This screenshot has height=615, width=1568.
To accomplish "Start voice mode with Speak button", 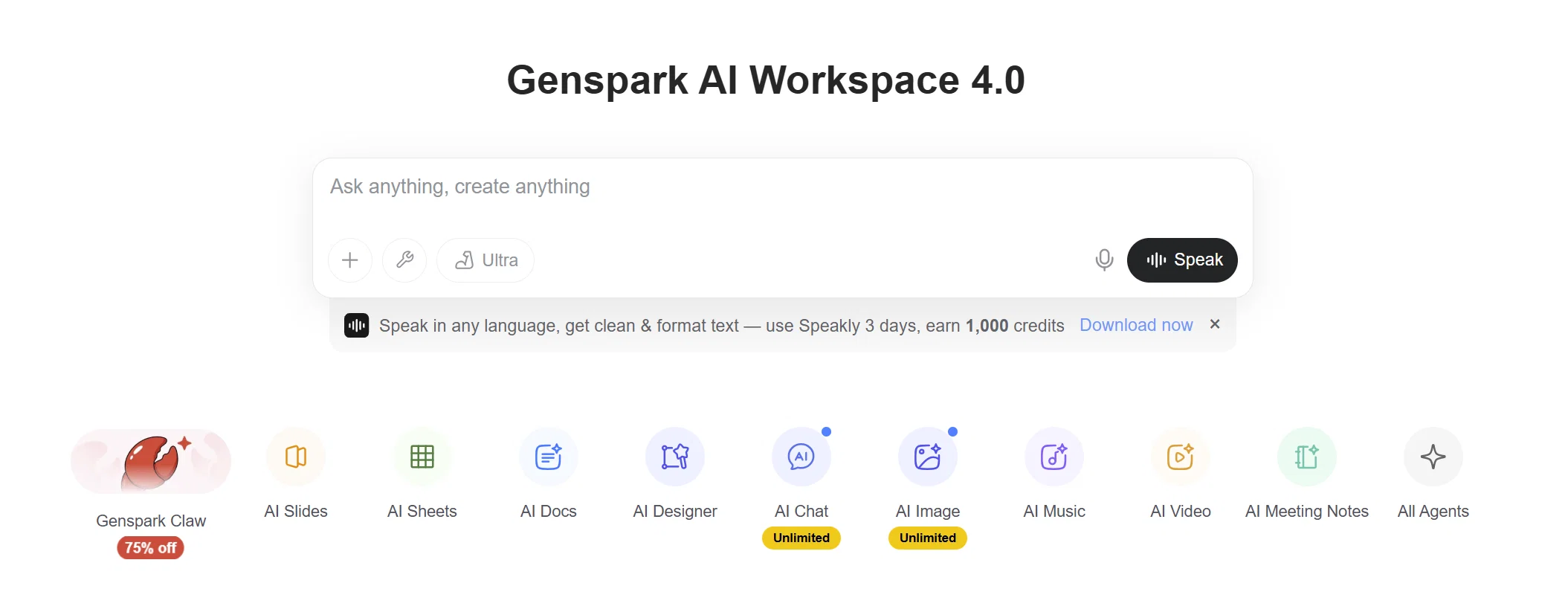I will (1182, 260).
